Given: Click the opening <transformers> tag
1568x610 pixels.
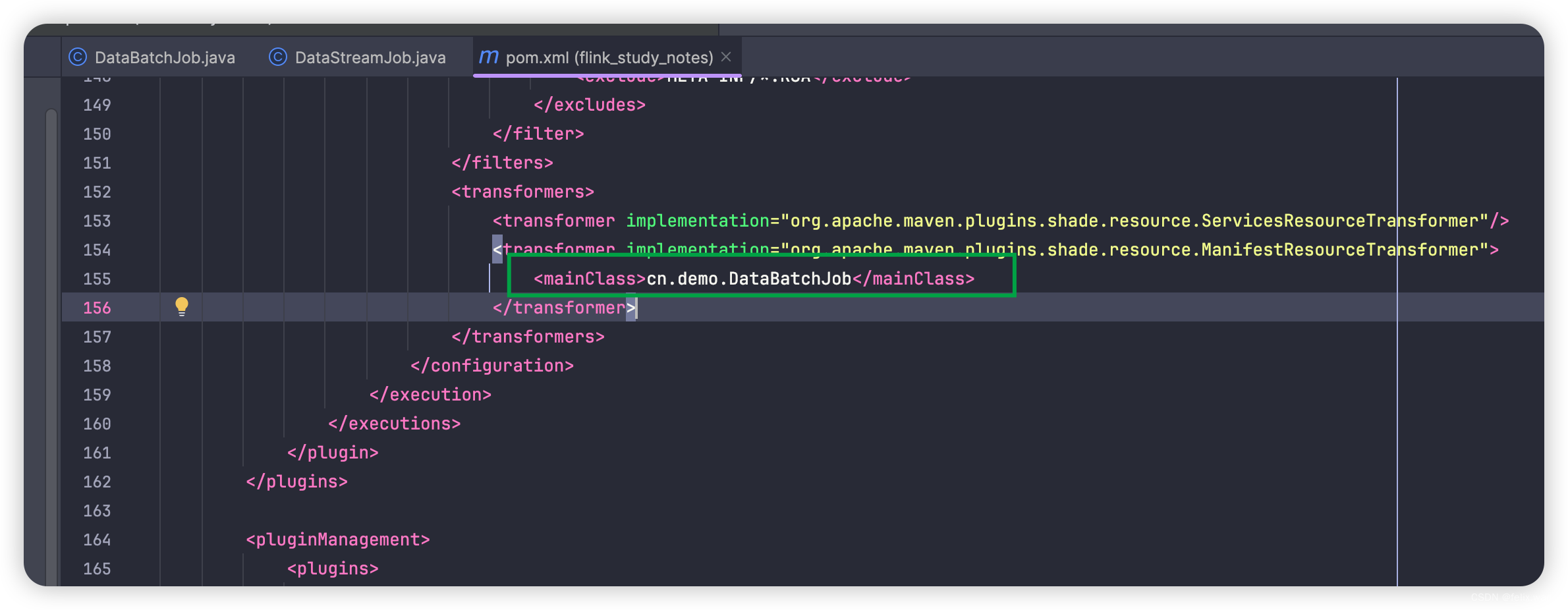Looking at the screenshot, I should tap(523, 192).
